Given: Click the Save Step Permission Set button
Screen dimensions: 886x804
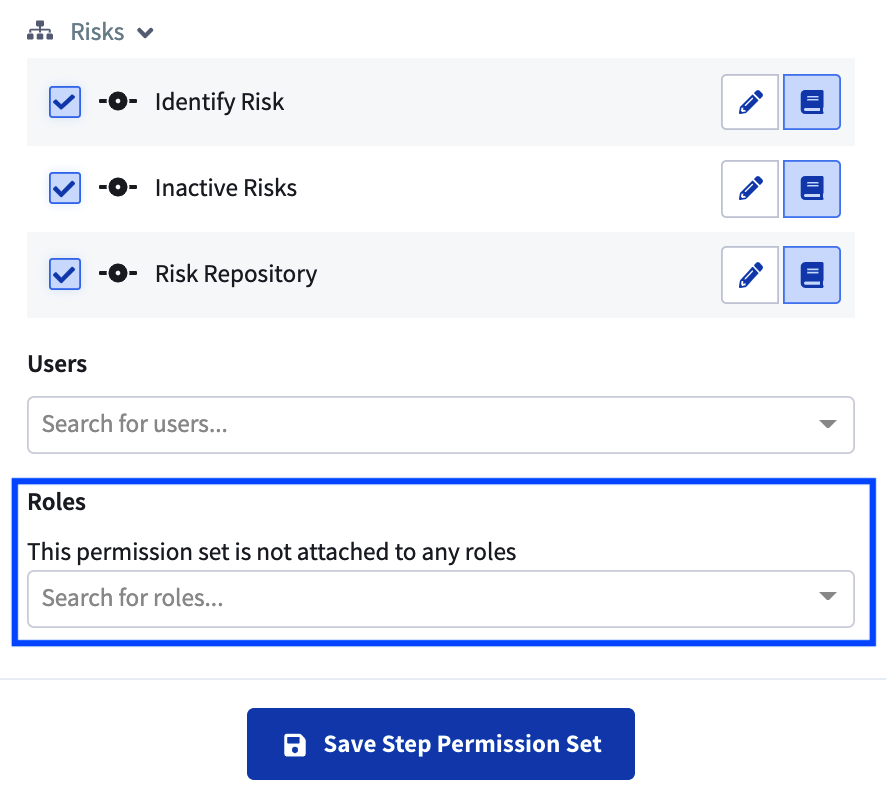Looking at the screenshot, I should tap(440, 743).
